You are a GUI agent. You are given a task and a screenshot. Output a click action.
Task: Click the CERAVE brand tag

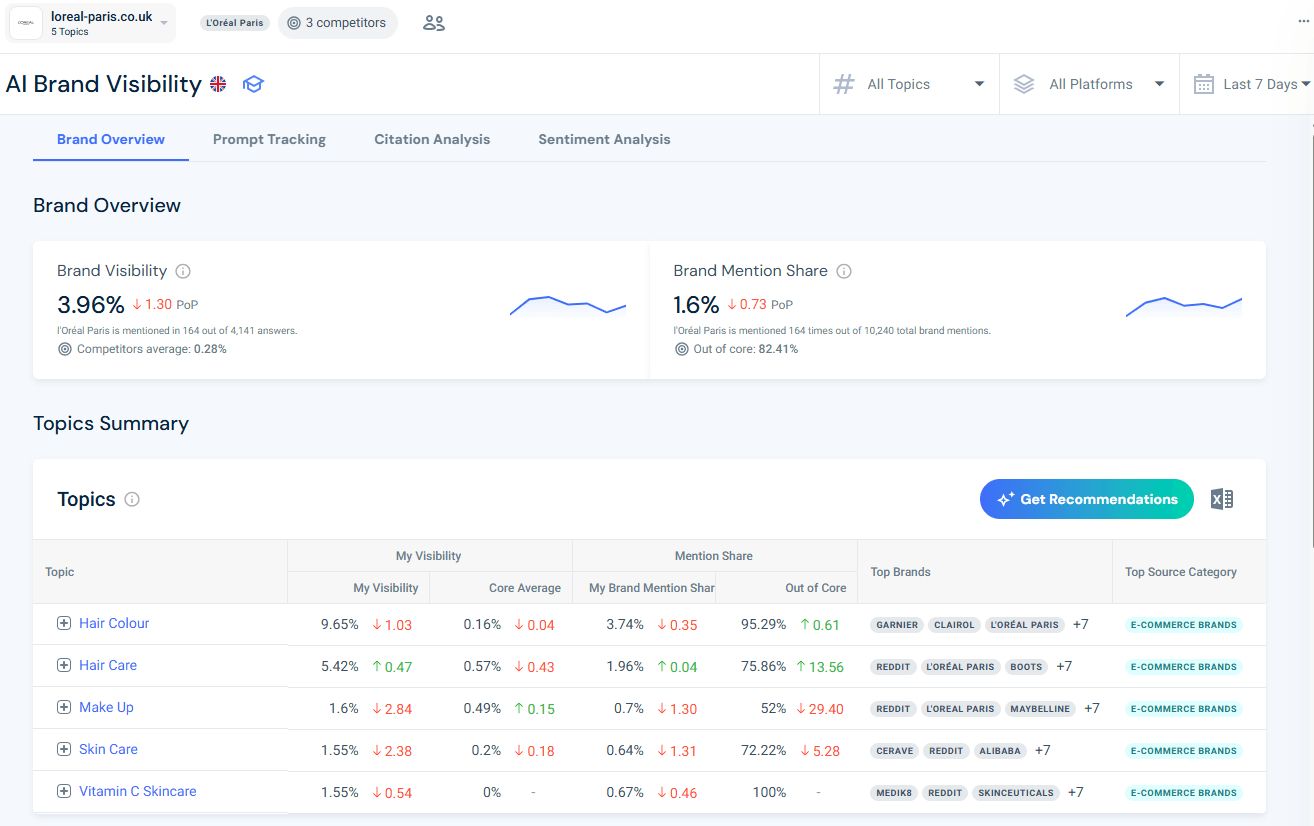894,751
